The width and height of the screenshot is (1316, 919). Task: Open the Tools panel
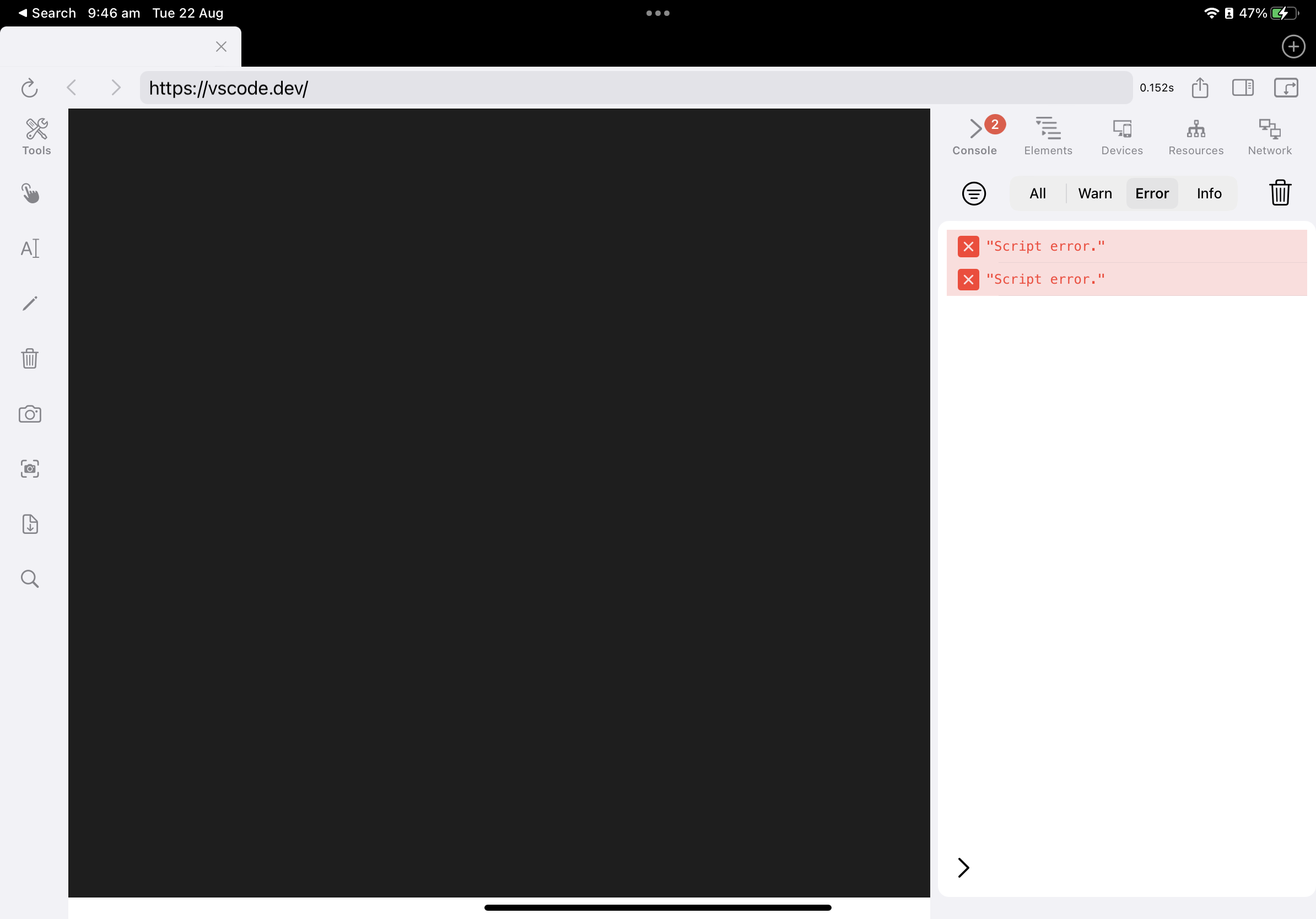36,136
